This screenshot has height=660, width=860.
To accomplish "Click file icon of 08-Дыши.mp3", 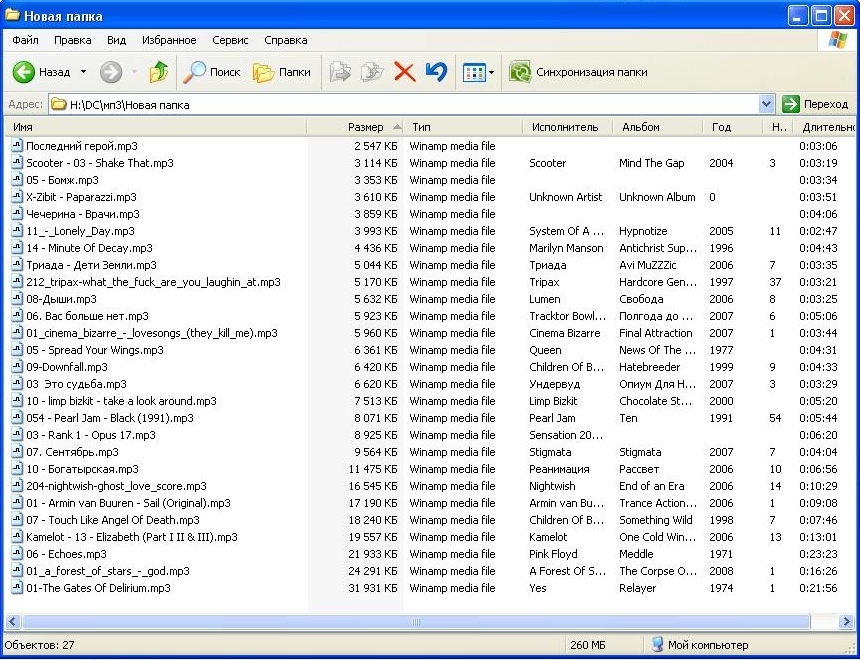I will (x=17, y=299).
